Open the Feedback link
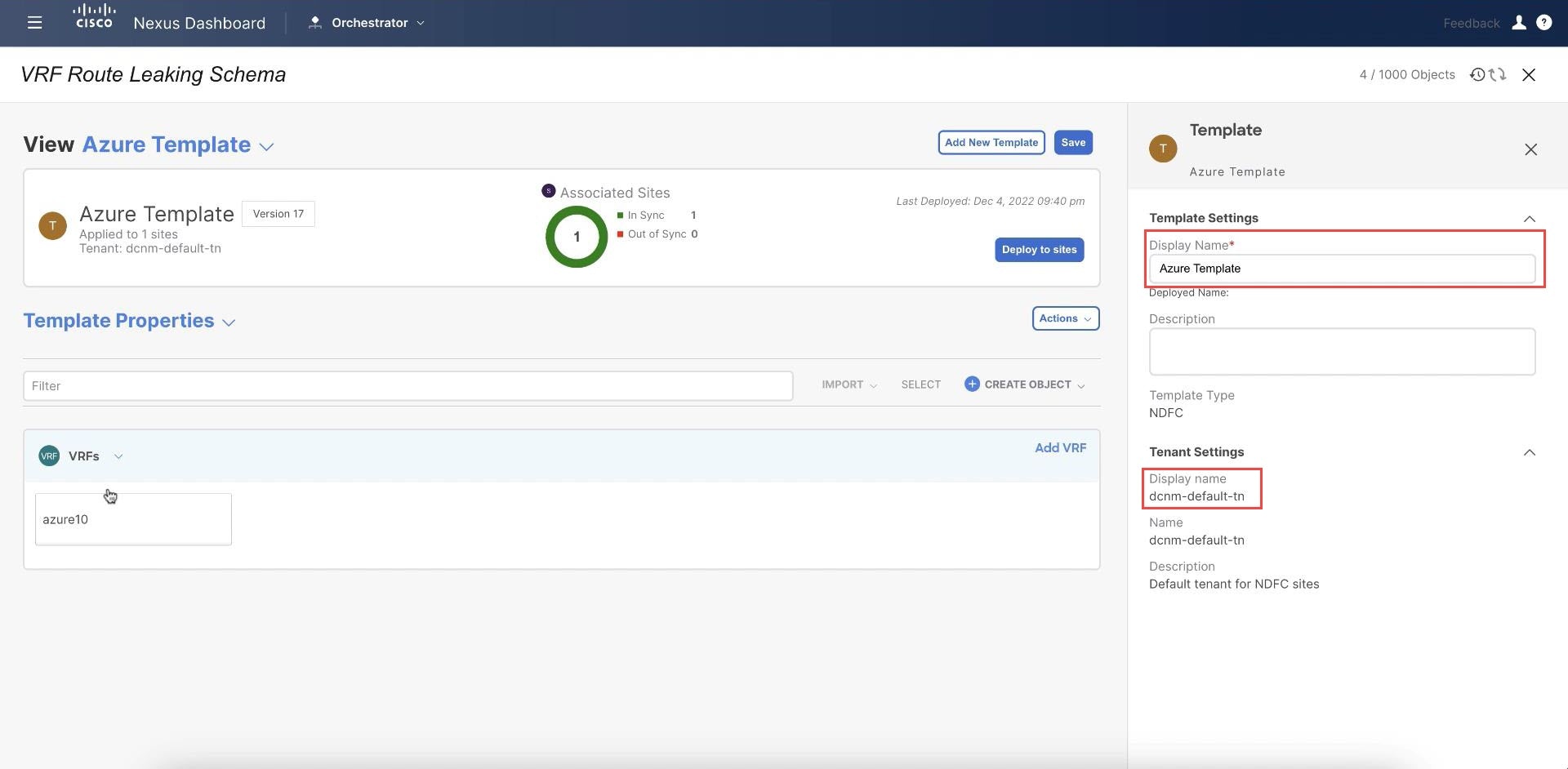 click(1471, 23)
